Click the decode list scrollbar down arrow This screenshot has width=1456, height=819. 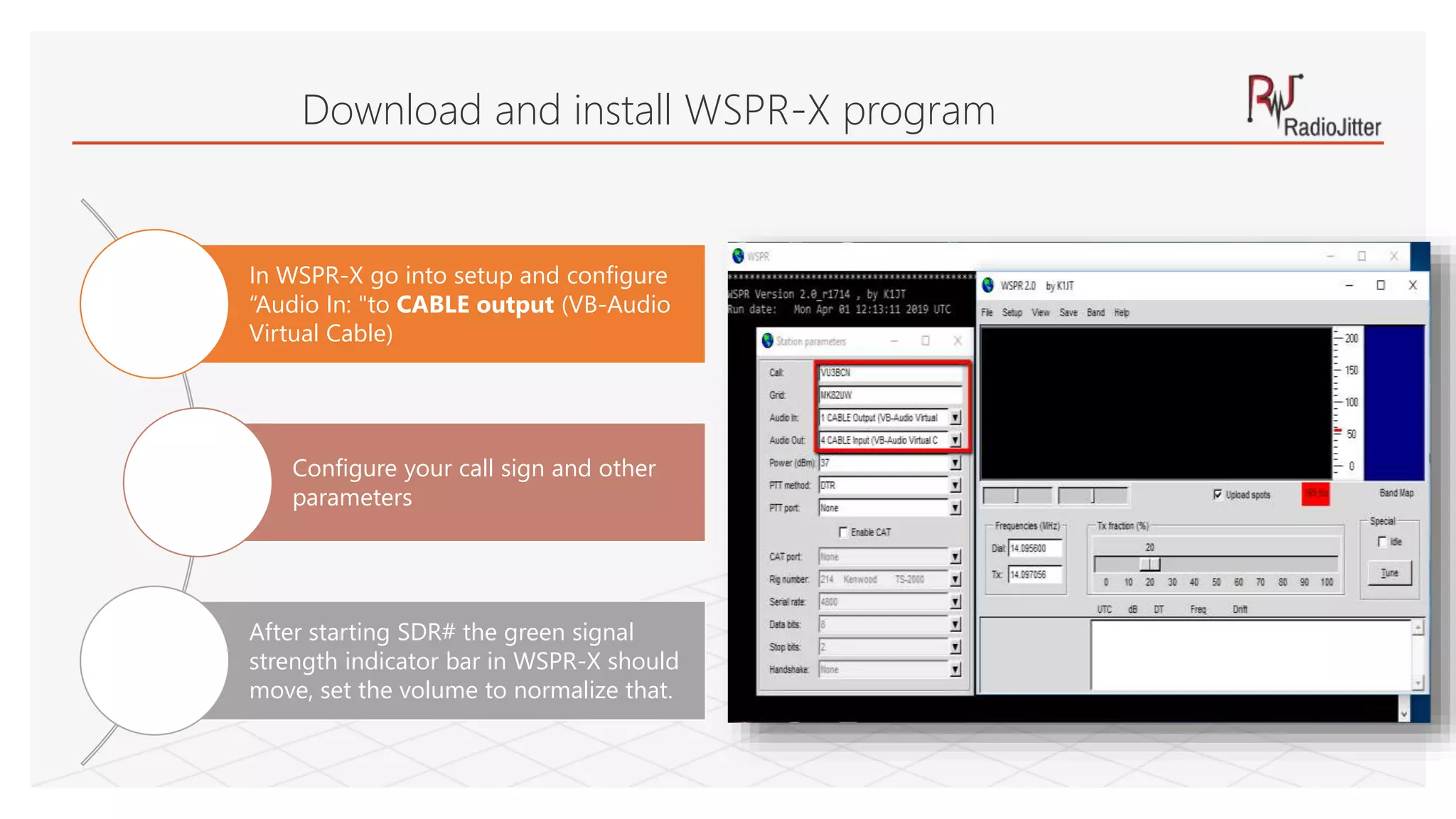pos(1418,683)
